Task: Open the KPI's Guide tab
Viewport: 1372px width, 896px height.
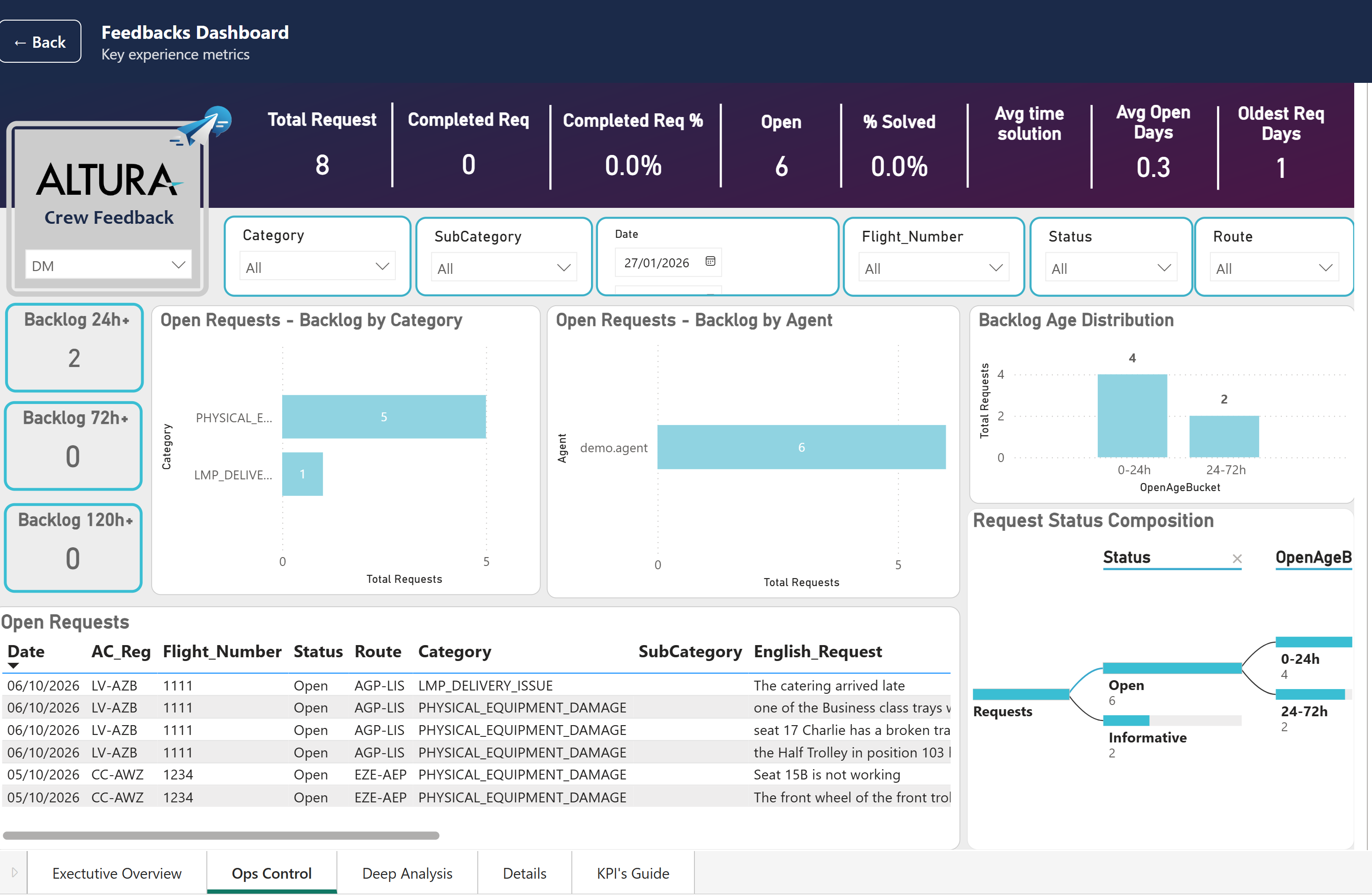Action: 633,873
